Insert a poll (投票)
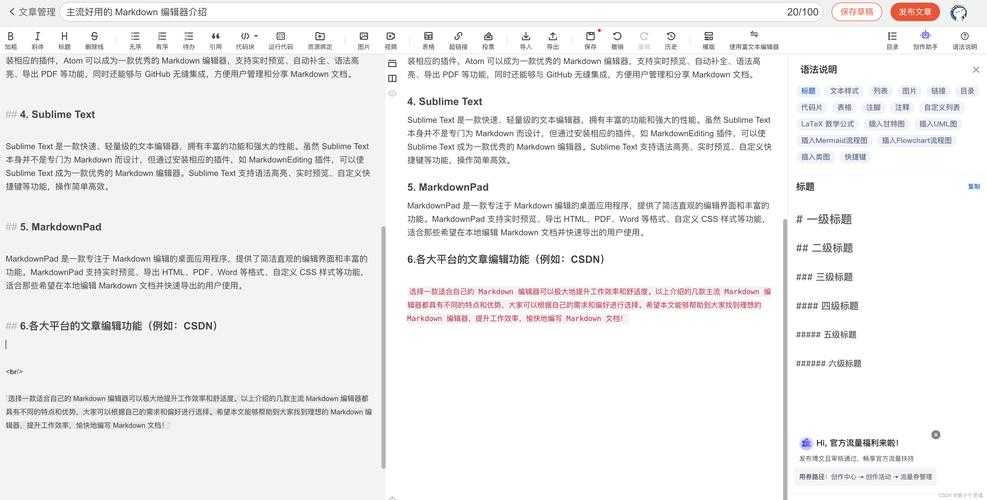The image size is (987, 500). tap(488, 40)
